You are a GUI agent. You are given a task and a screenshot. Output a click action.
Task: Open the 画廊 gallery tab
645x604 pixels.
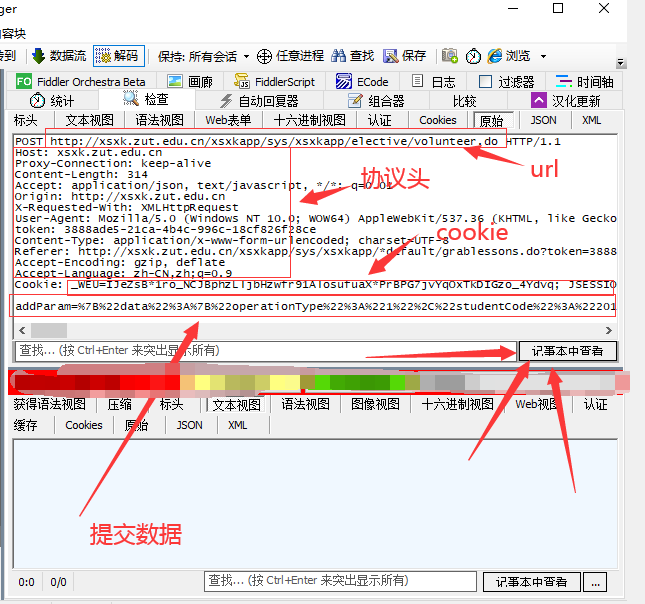tap(190, 81)
